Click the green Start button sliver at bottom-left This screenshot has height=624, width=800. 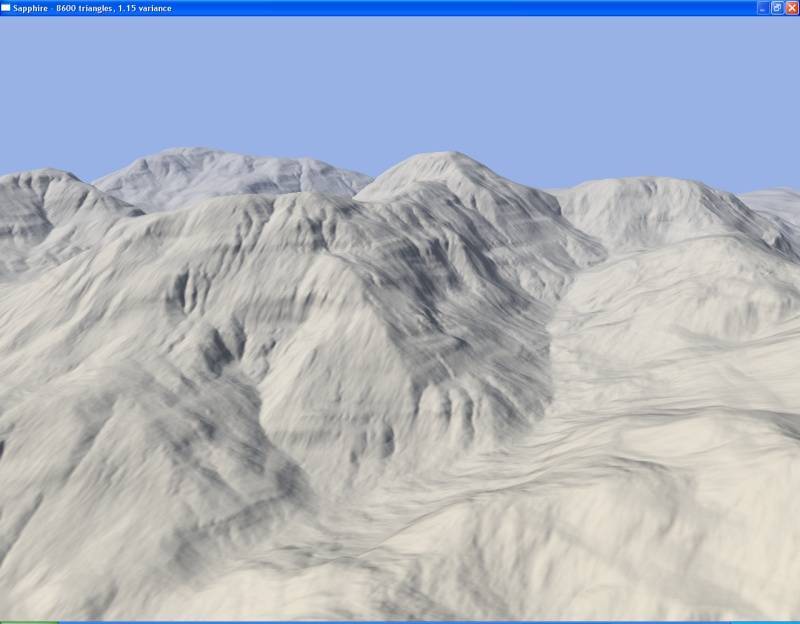tap(28, 621)
